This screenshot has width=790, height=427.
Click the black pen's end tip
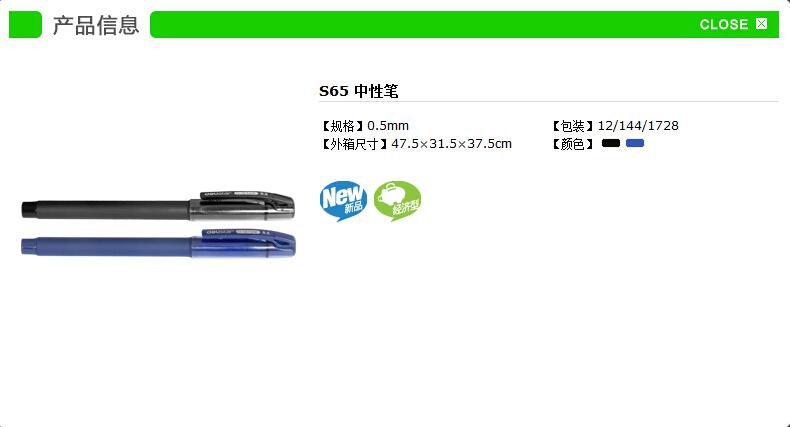29,209
